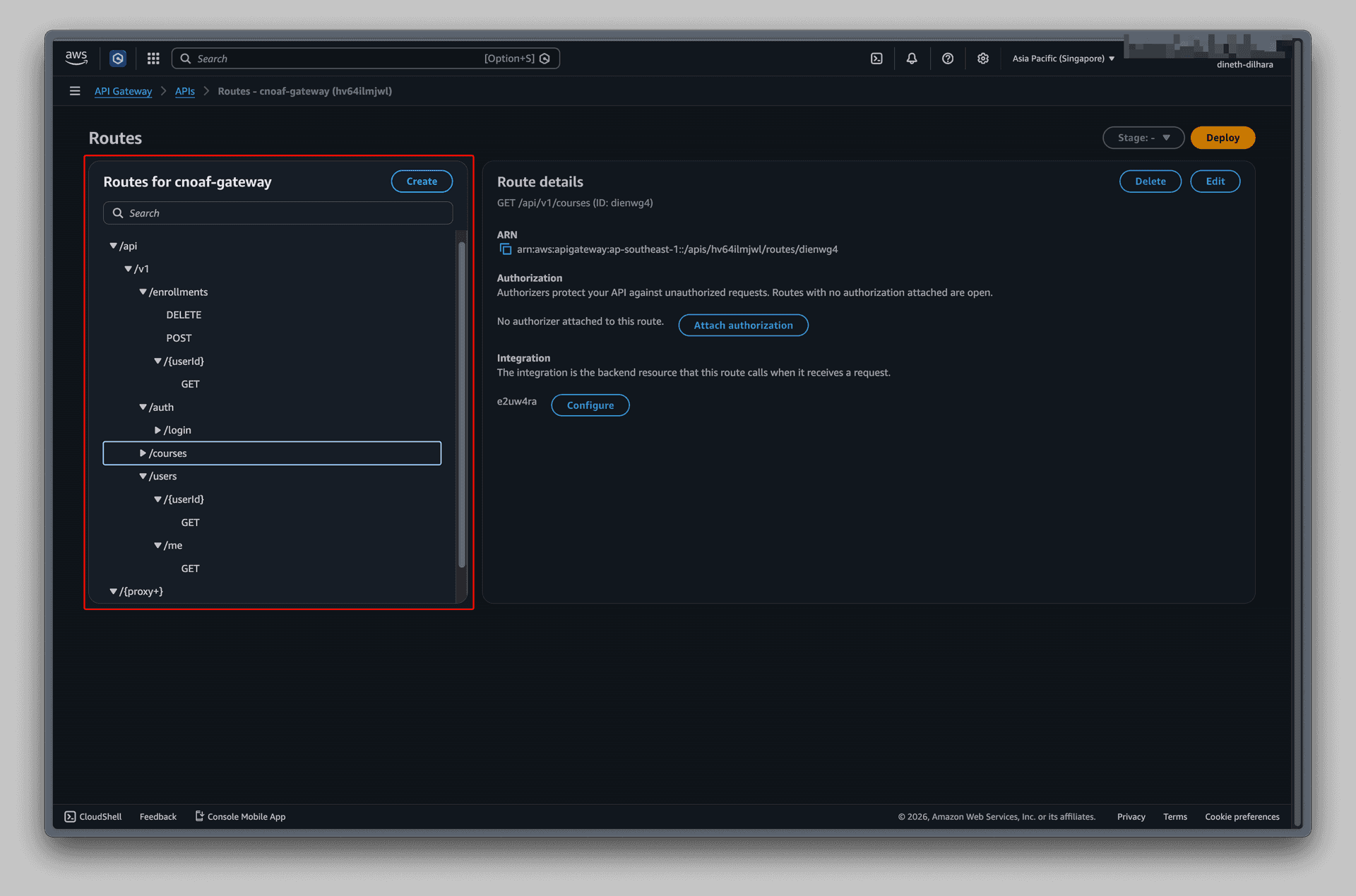This screenshot has width=1356, height=896.
Task: Open Cookie preferences
Action: (1242, 816)
